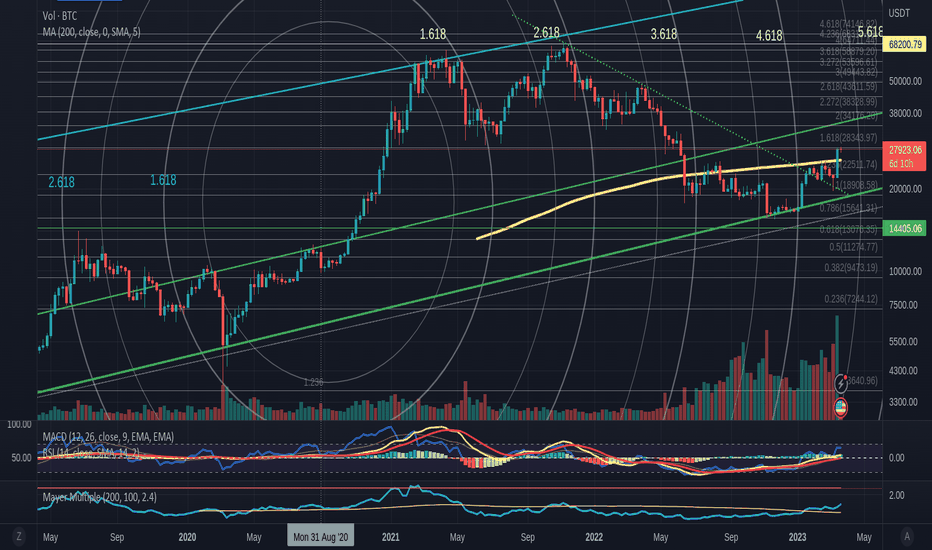Toggle the A auto-scale button
The width and height of the screenshot is (932, 550).
tap(907, 536)
